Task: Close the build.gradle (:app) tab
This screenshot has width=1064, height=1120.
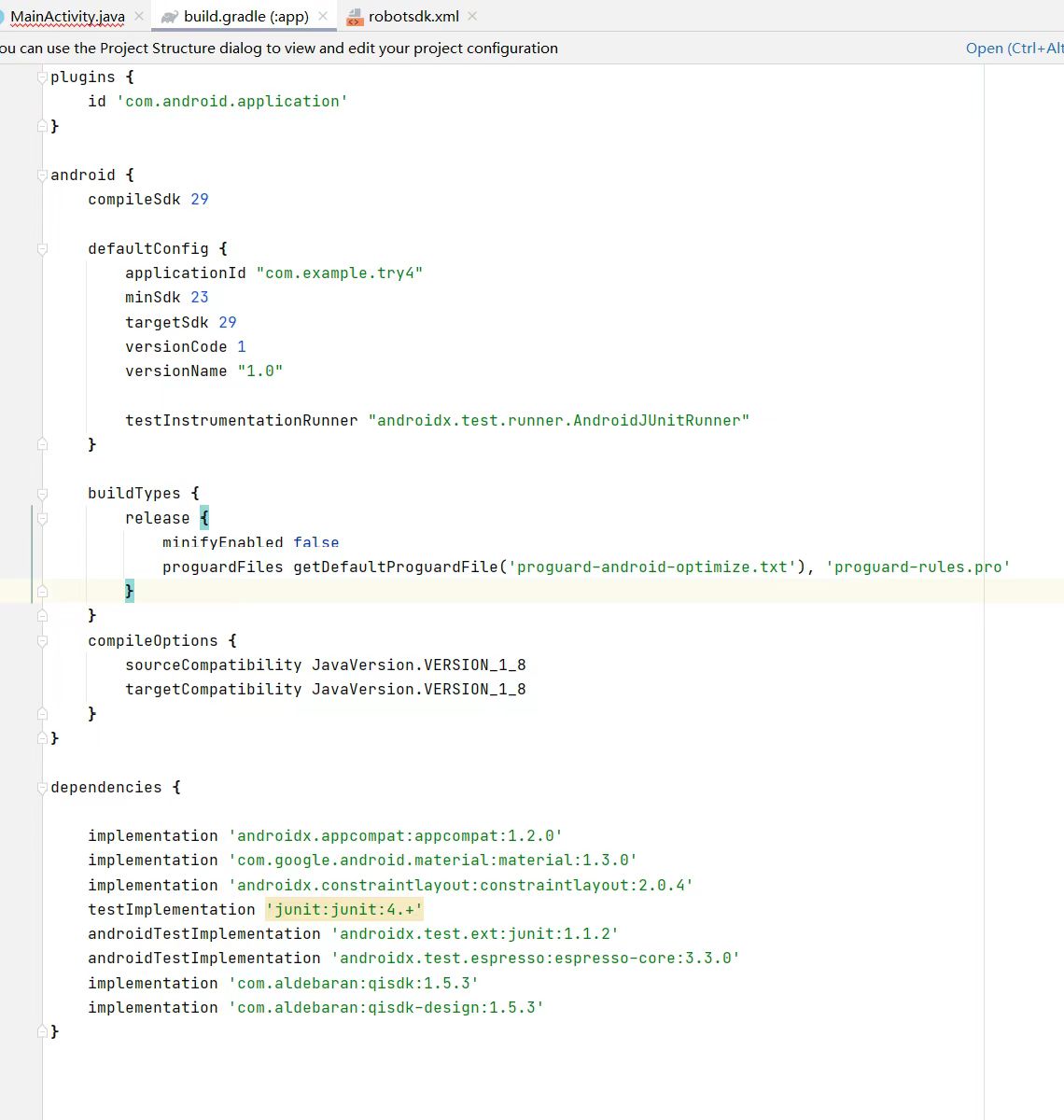Action: tap(323, 16)
